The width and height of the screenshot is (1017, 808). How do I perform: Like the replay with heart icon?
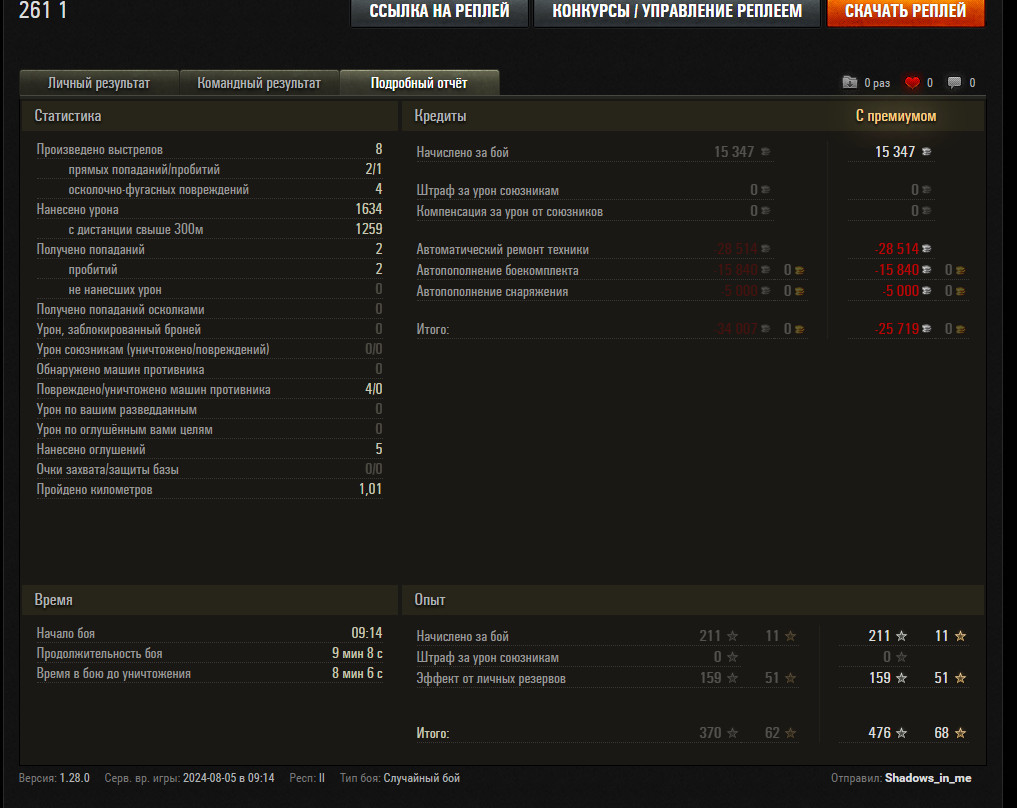(x=912, y=82)
